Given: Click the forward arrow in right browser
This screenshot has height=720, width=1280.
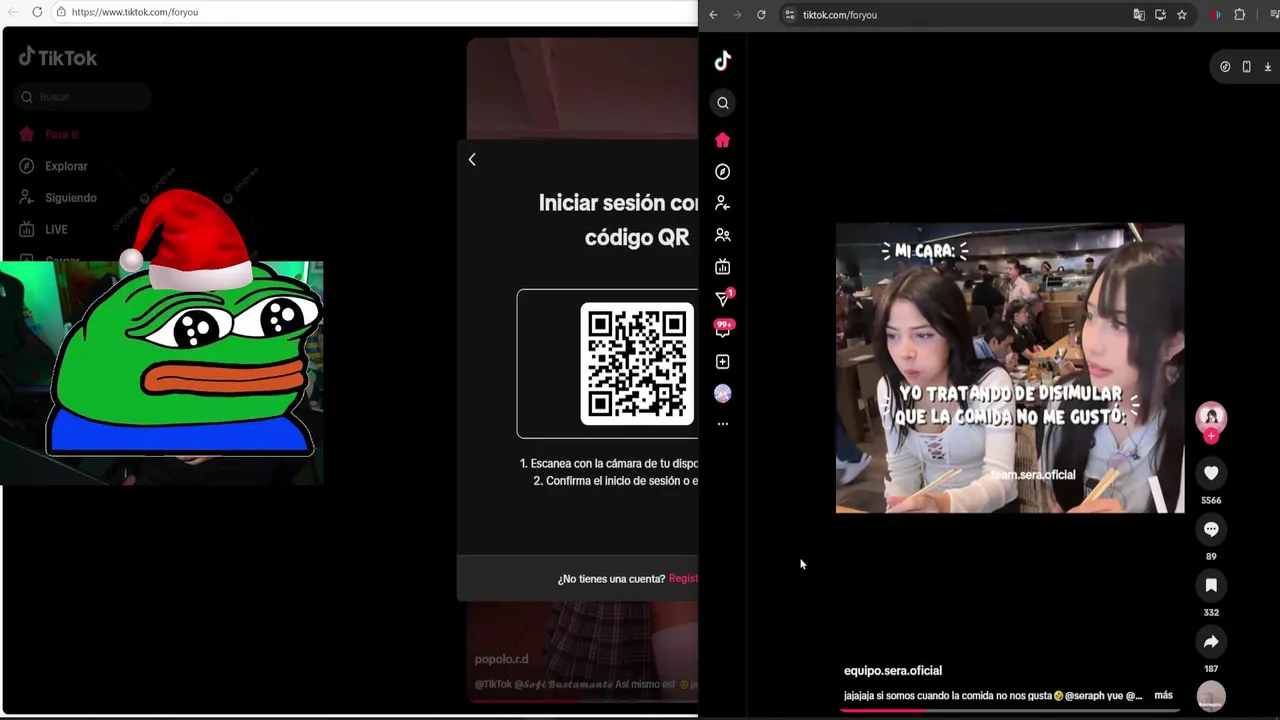Looking at the screenshot, I should click(737, 15).
